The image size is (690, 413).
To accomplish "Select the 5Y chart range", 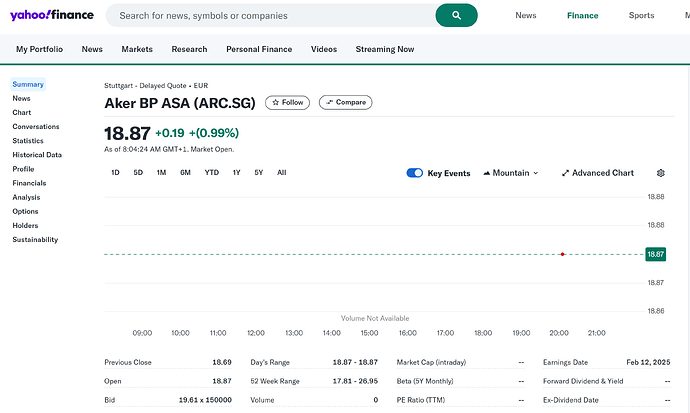I will 259,172.
